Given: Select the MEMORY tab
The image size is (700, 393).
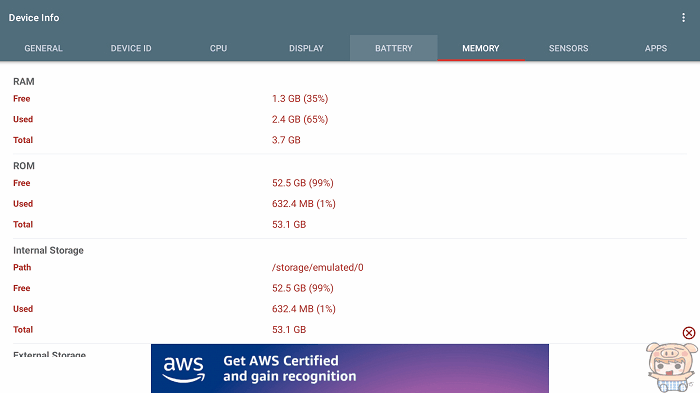Looking at the screenshot, I should coord(481,48).
